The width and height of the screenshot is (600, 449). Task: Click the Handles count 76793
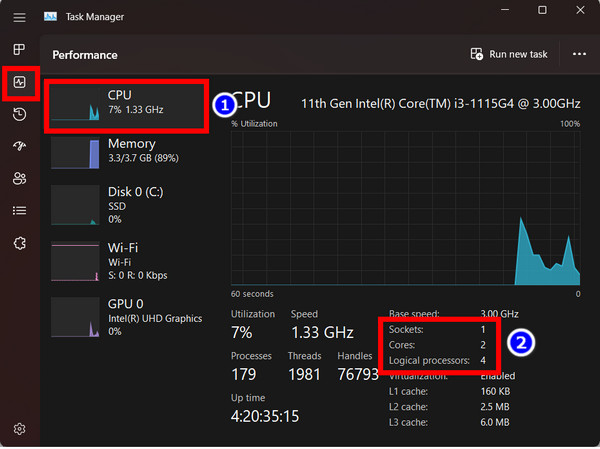(x=358, y=374)
